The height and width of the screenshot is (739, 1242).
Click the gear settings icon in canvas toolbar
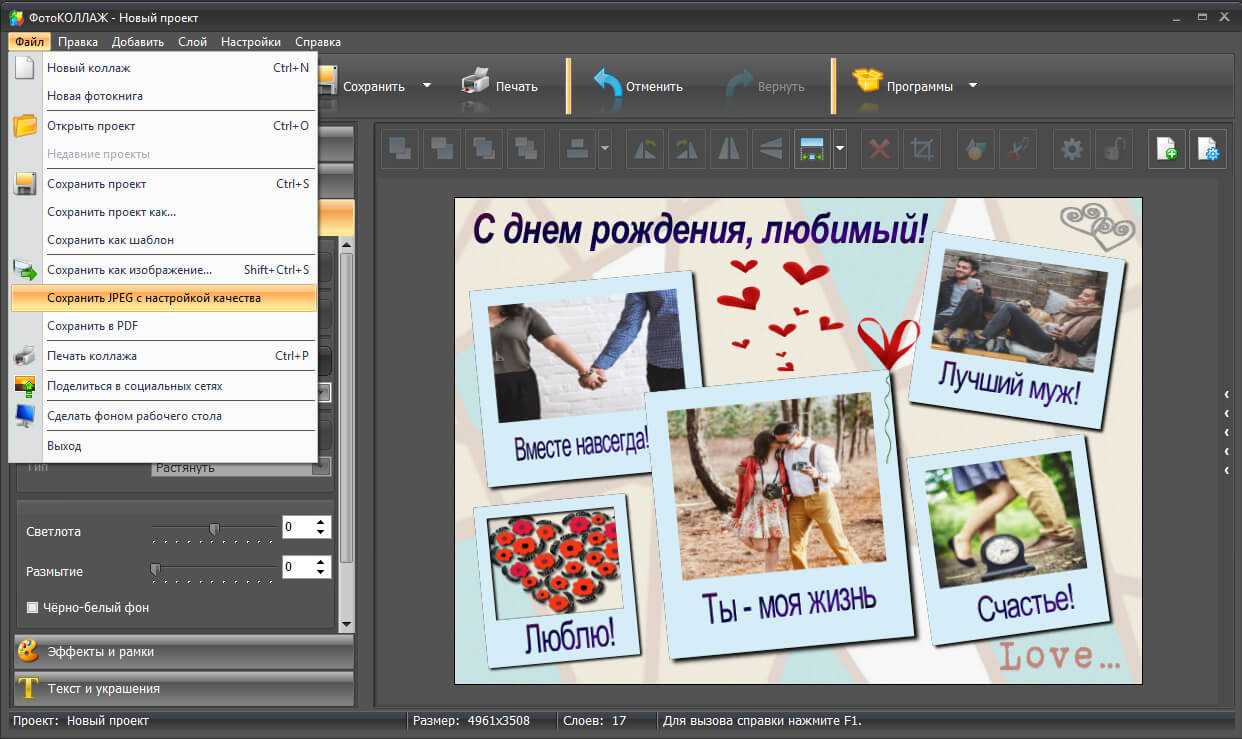coord(1072,150)
